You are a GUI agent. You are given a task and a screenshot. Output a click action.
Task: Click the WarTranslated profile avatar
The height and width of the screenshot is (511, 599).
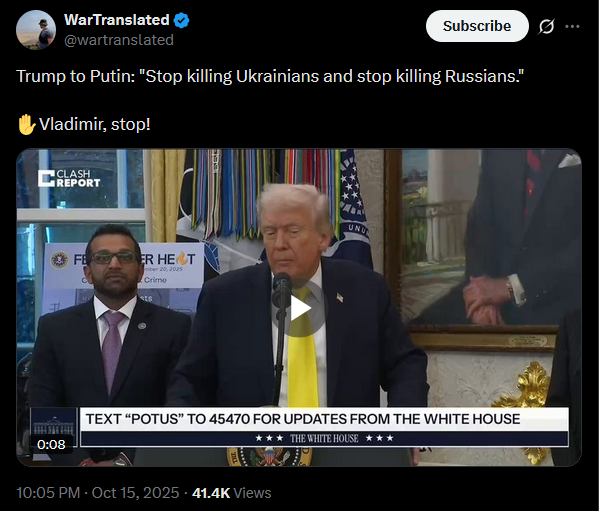(36, 30)
